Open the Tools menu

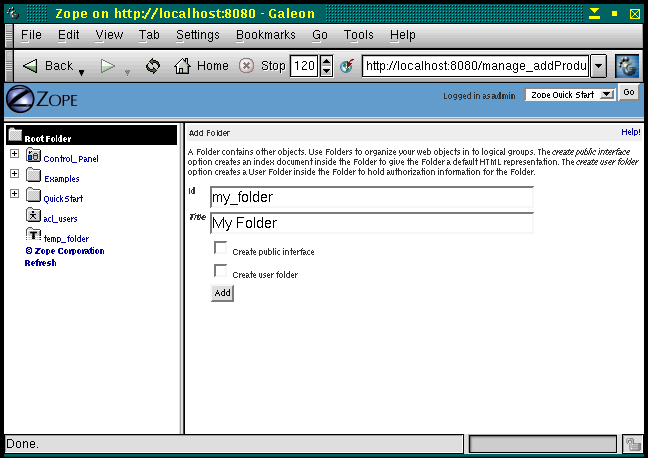(x=358, y=35)
